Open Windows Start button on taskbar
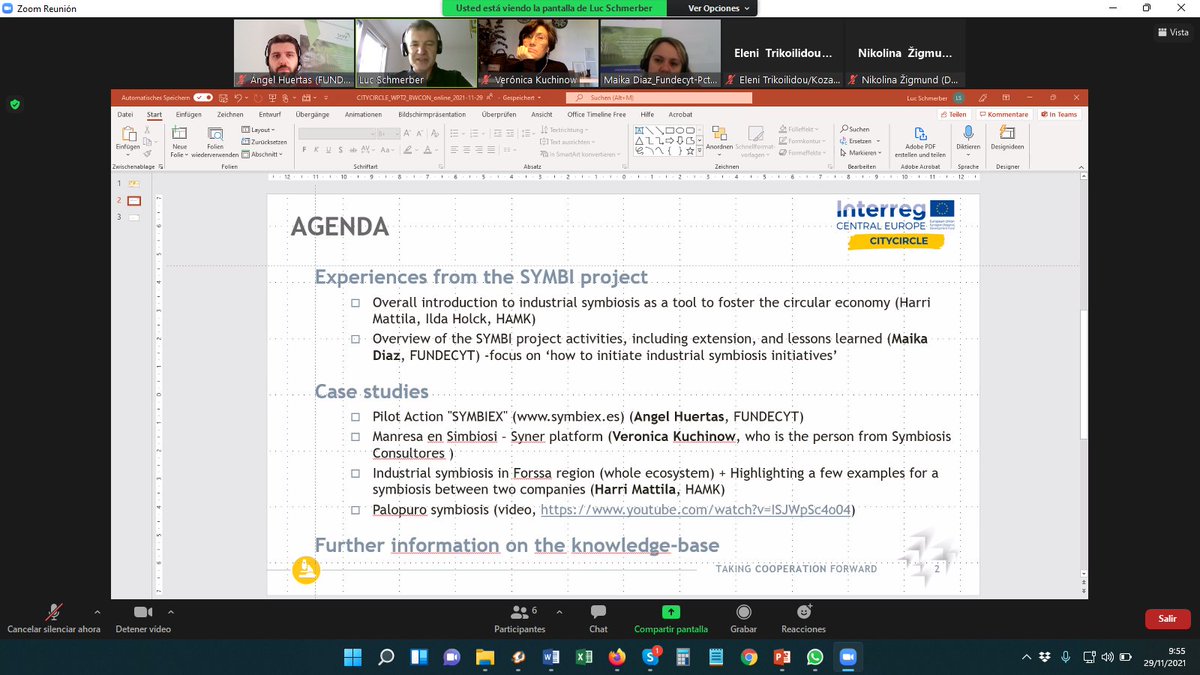Image resolution: width=1200 pixels, height=675 pixels. [353, 657]
